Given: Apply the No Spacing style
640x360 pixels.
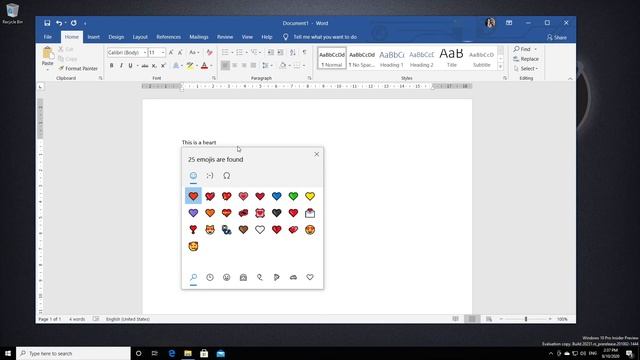Looking at the screenshot, I should click(362, 58).
